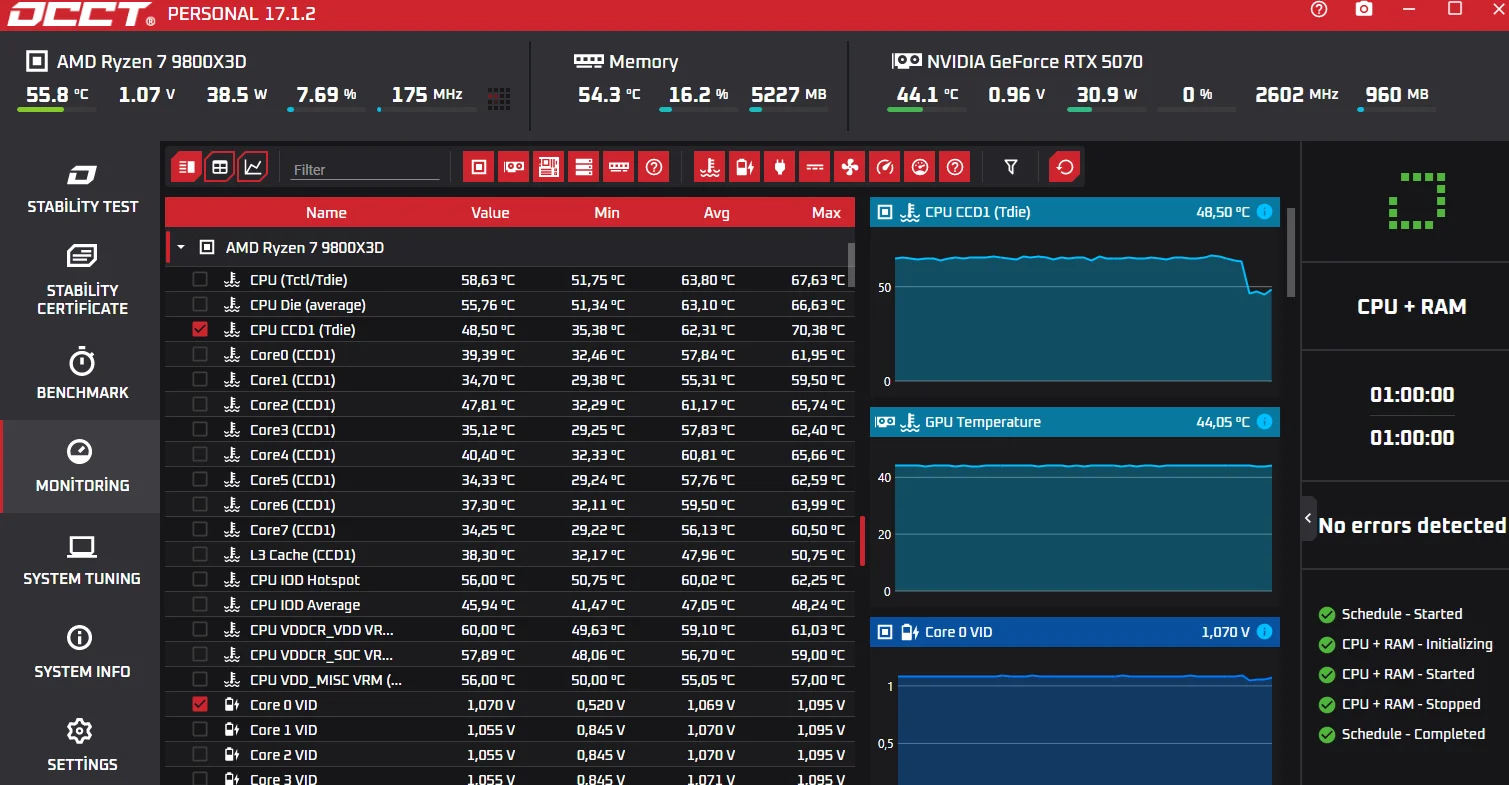Go to the Benchmark section
Image resolution: width=1509 pixels, height=785 pixels.
coord(82,374)
